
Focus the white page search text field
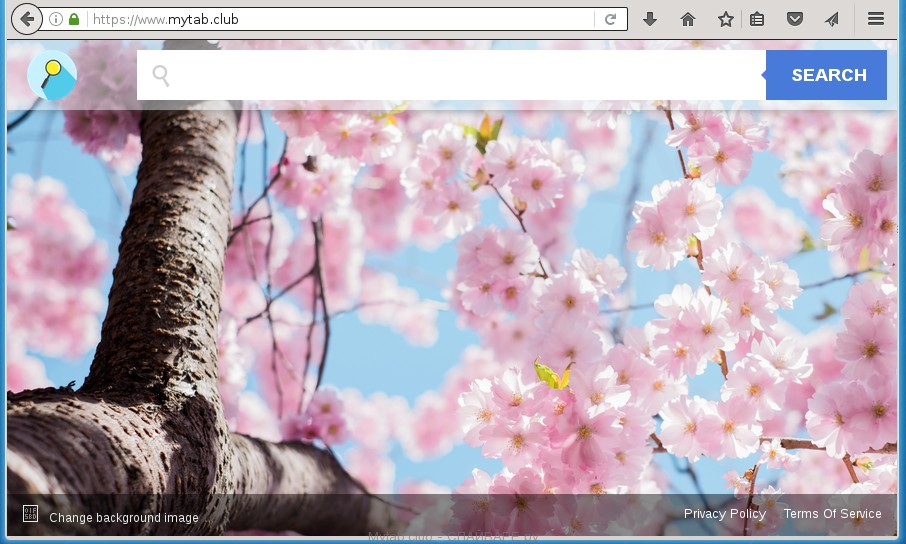[460, 75]
